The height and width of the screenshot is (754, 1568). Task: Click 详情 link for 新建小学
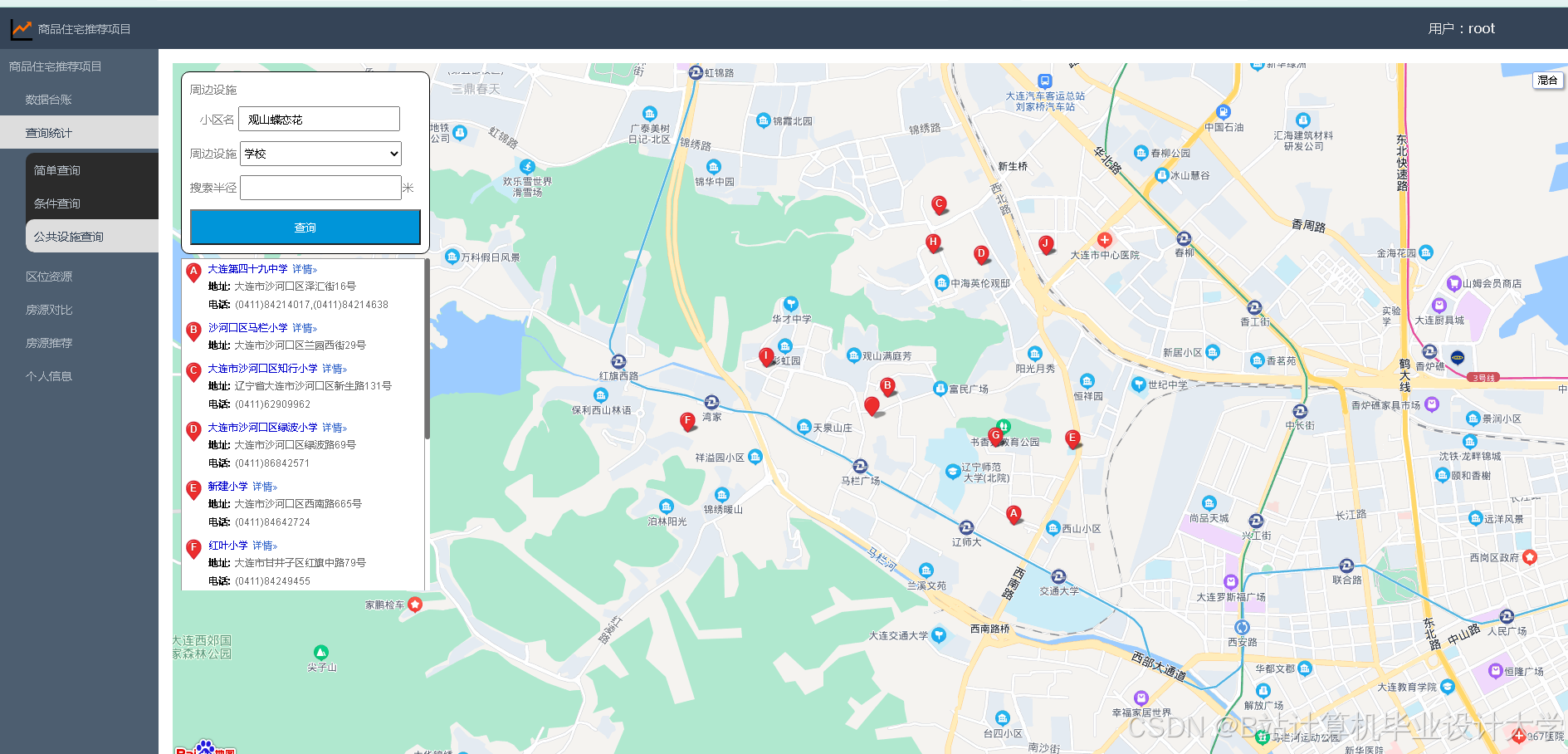265,487
